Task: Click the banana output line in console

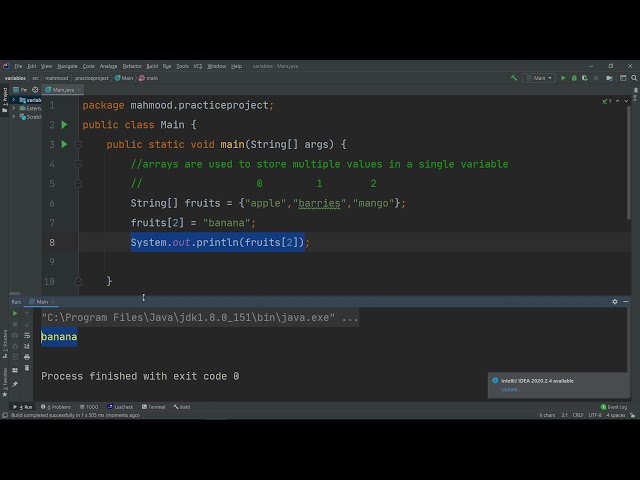Action: click(x=59, y=337)
